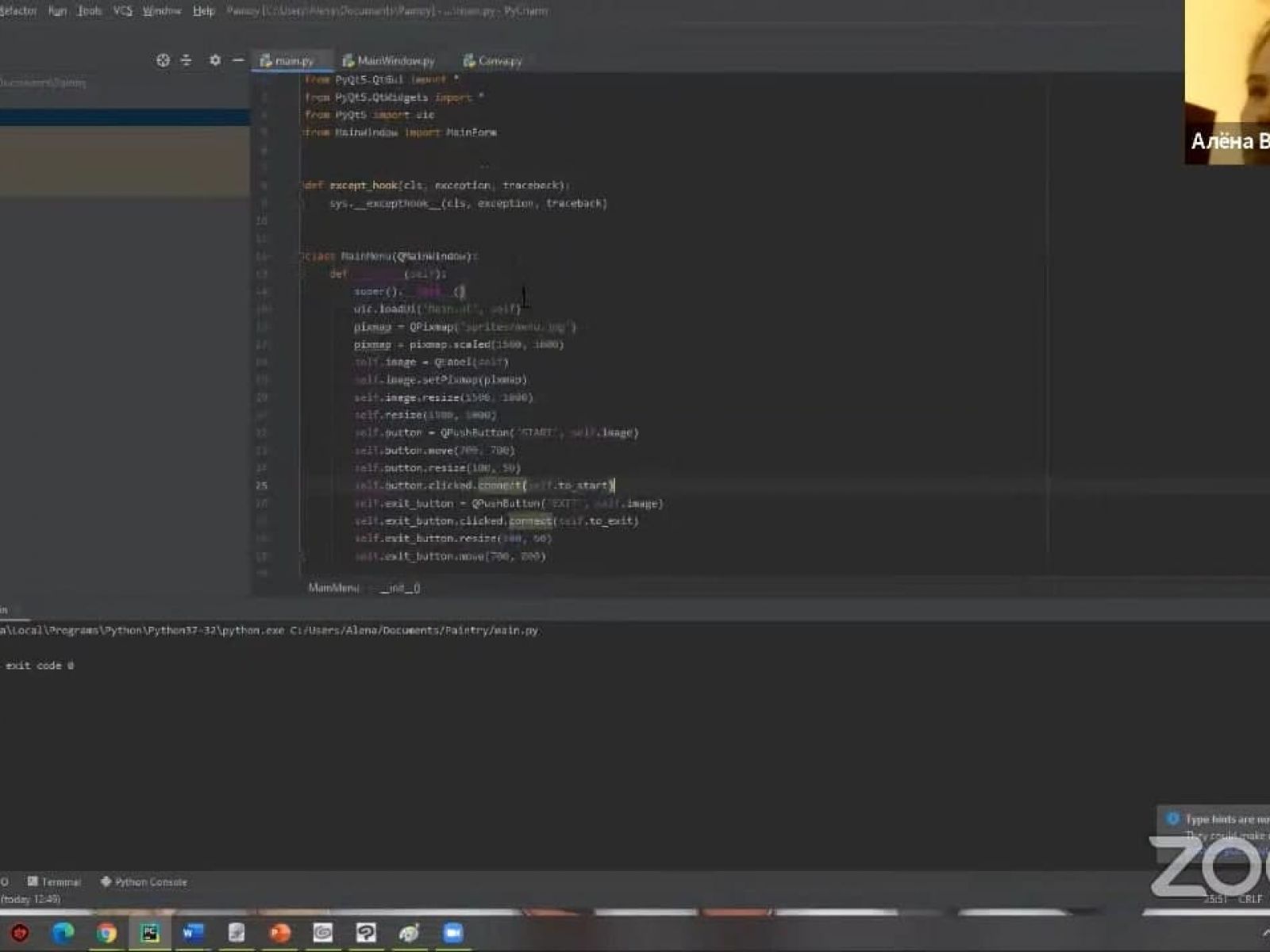Click the __init__() breadcrumb item
Screen dimensions: 1270x952
click(x=400, y=588)
